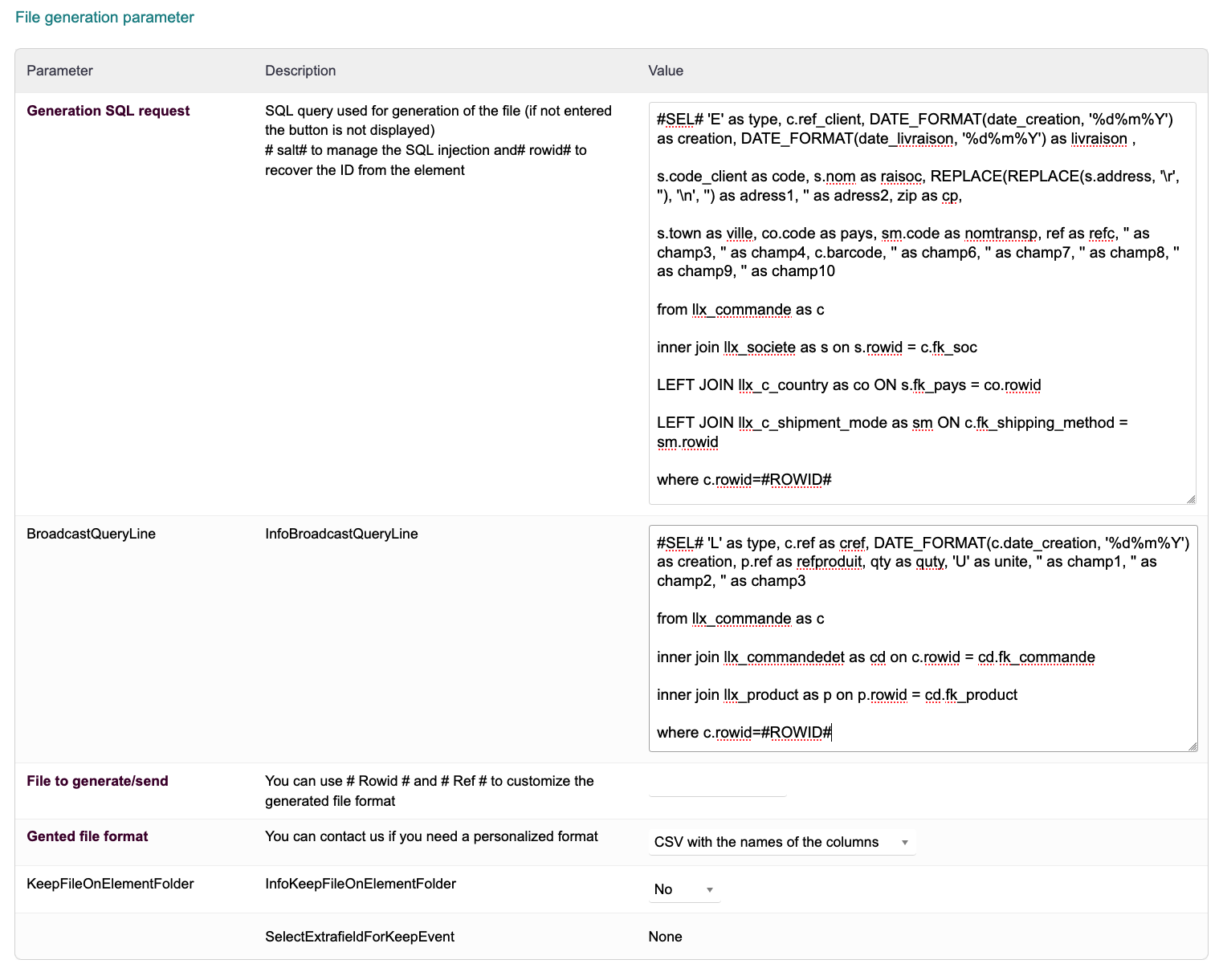Click inside the BroadcastQueryLine query textarea
The height and width of the screenshot is (980, 1223).
point(922,638)
